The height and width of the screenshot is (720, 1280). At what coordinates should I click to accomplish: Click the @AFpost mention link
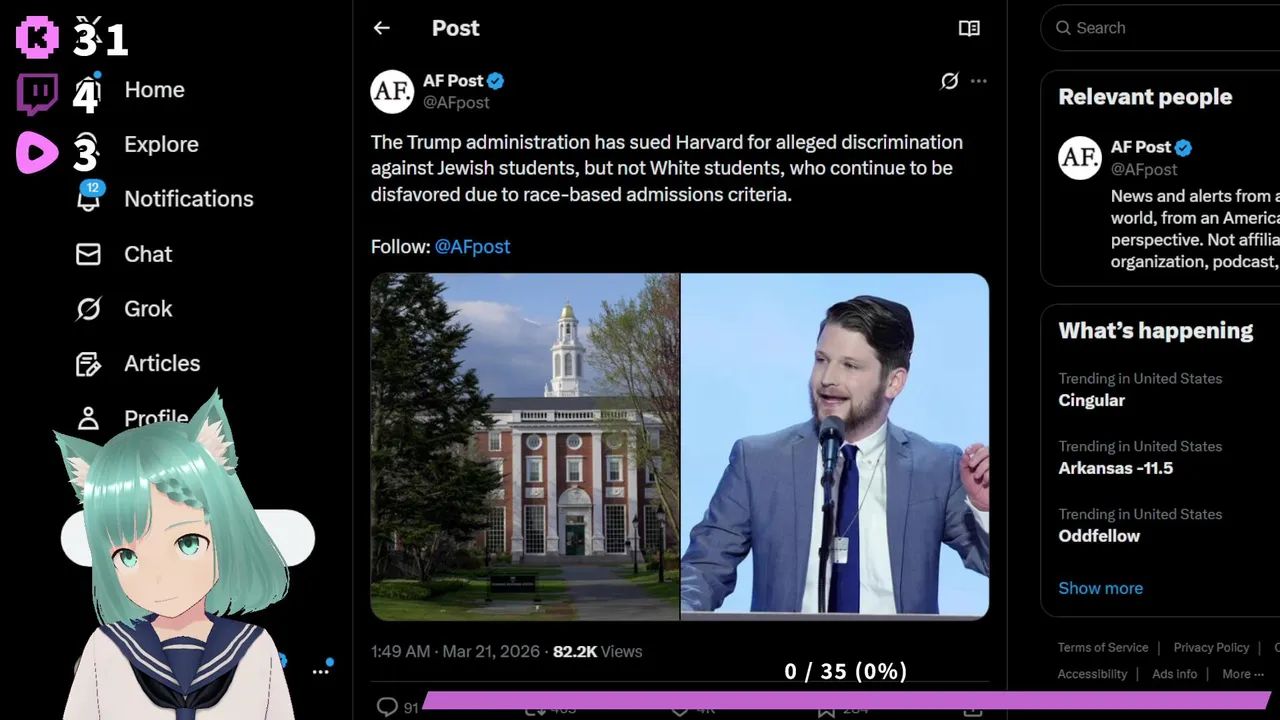pyautogui.click(x=472, y=246)
